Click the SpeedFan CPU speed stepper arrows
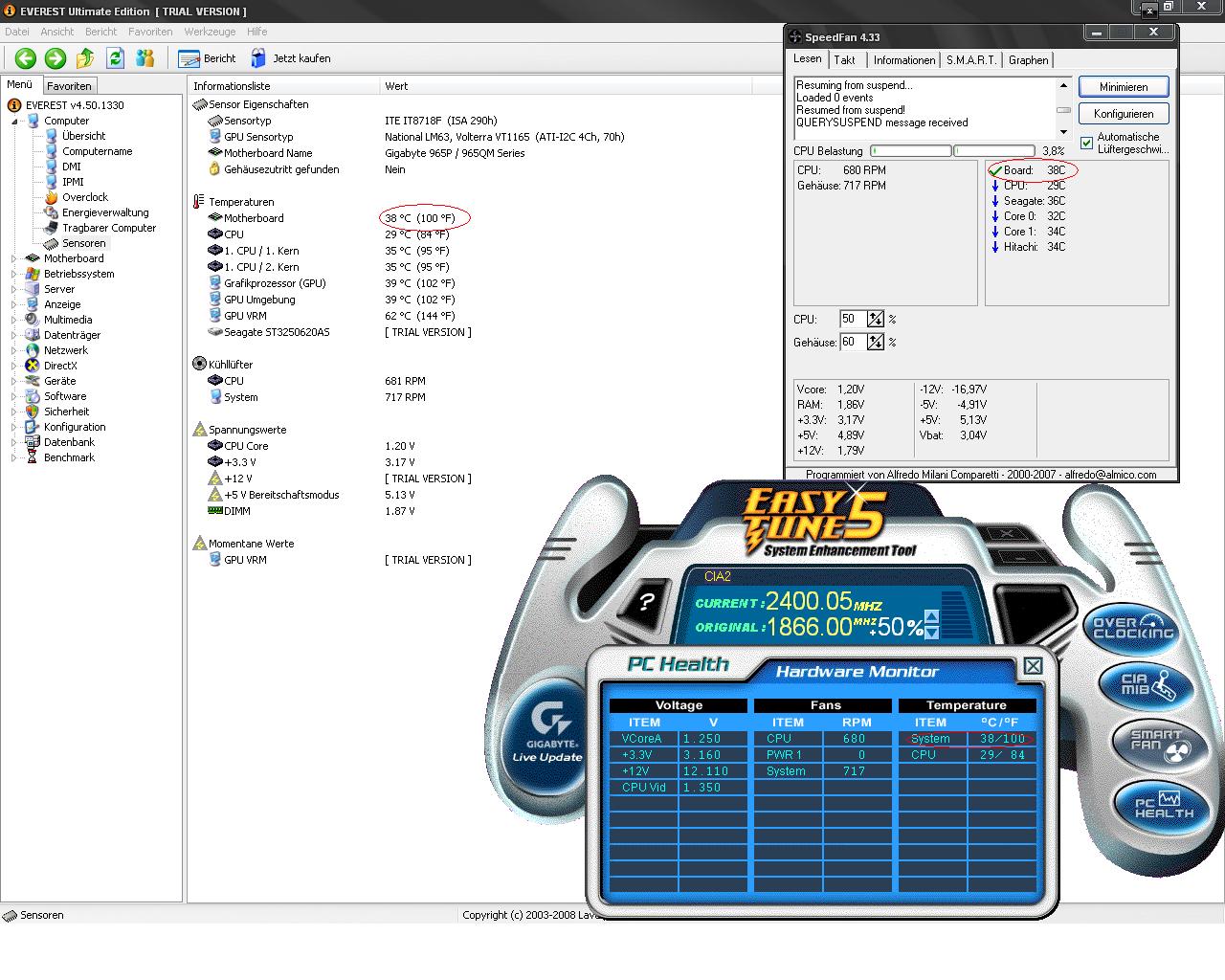Viewport: 1225px width, 980px height. 876,319
